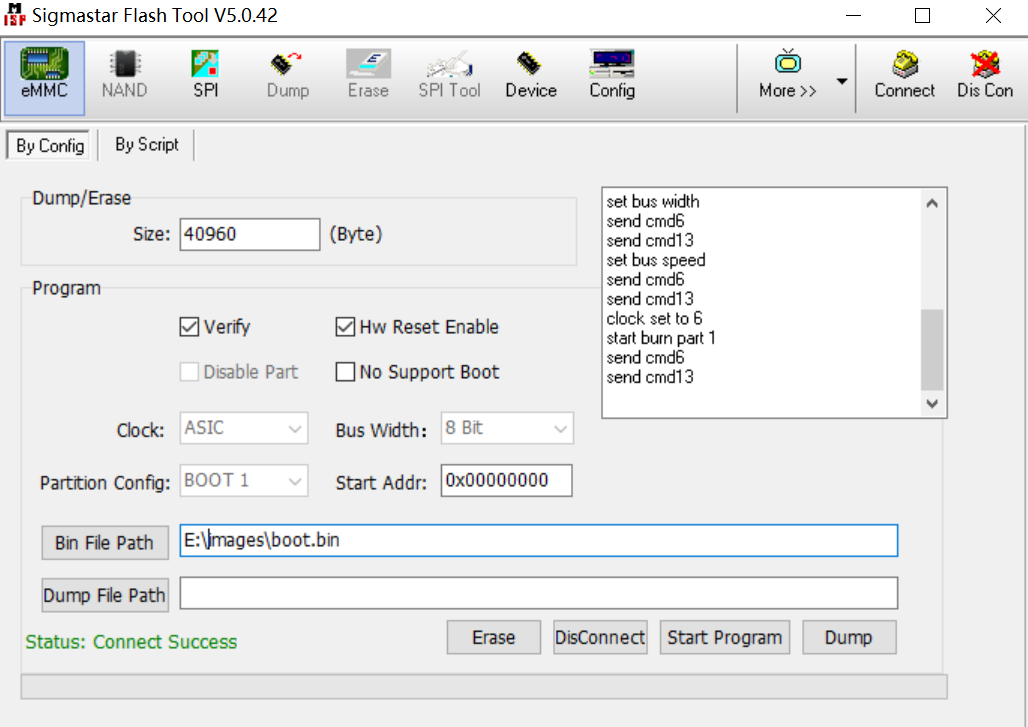Screen dimensions: 1028x727
Task: Switch to the By Script tab
Action: pyautogui.click(x=146, y=145)
